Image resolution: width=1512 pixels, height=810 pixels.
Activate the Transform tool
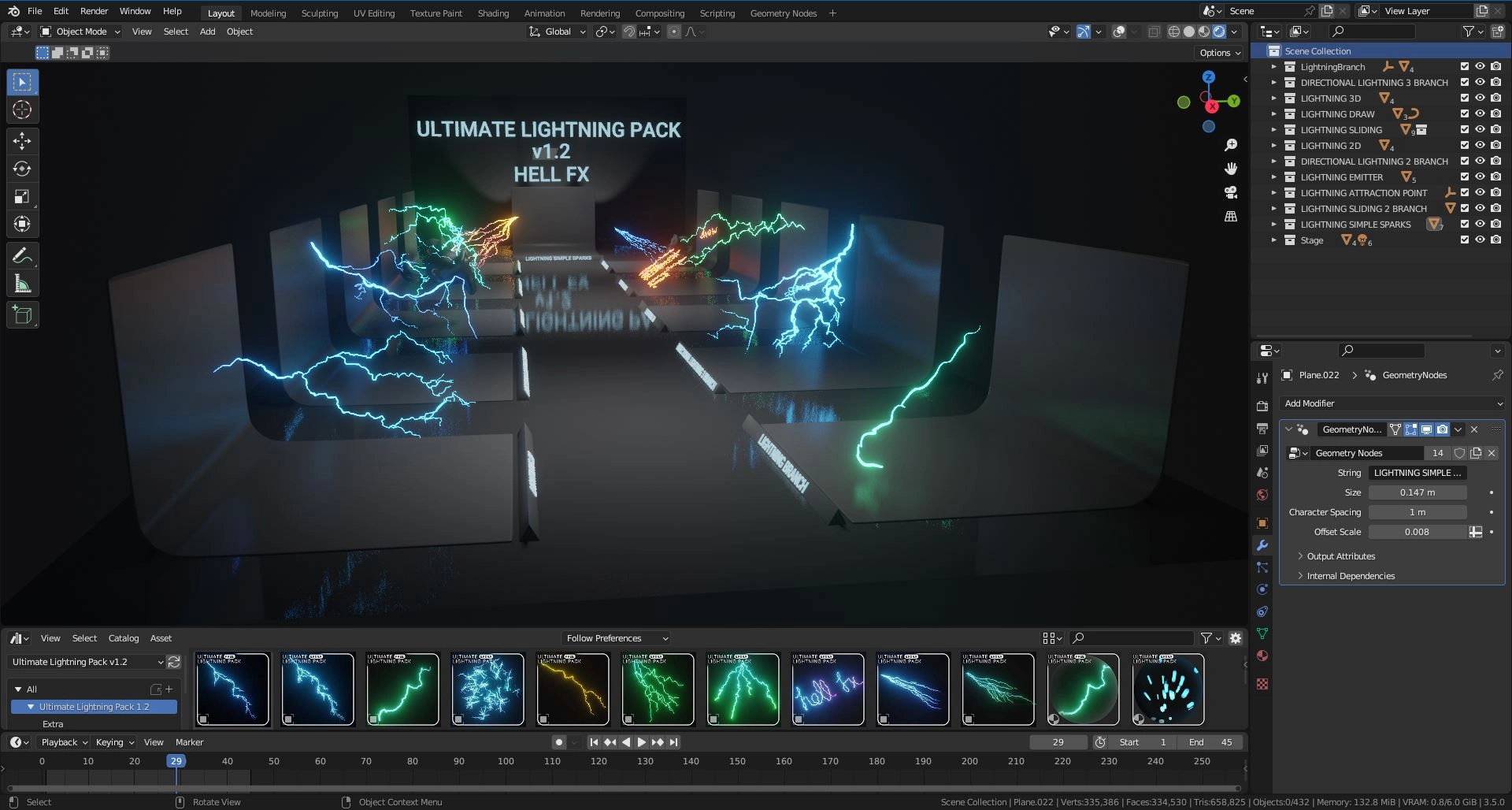point(22,224)
